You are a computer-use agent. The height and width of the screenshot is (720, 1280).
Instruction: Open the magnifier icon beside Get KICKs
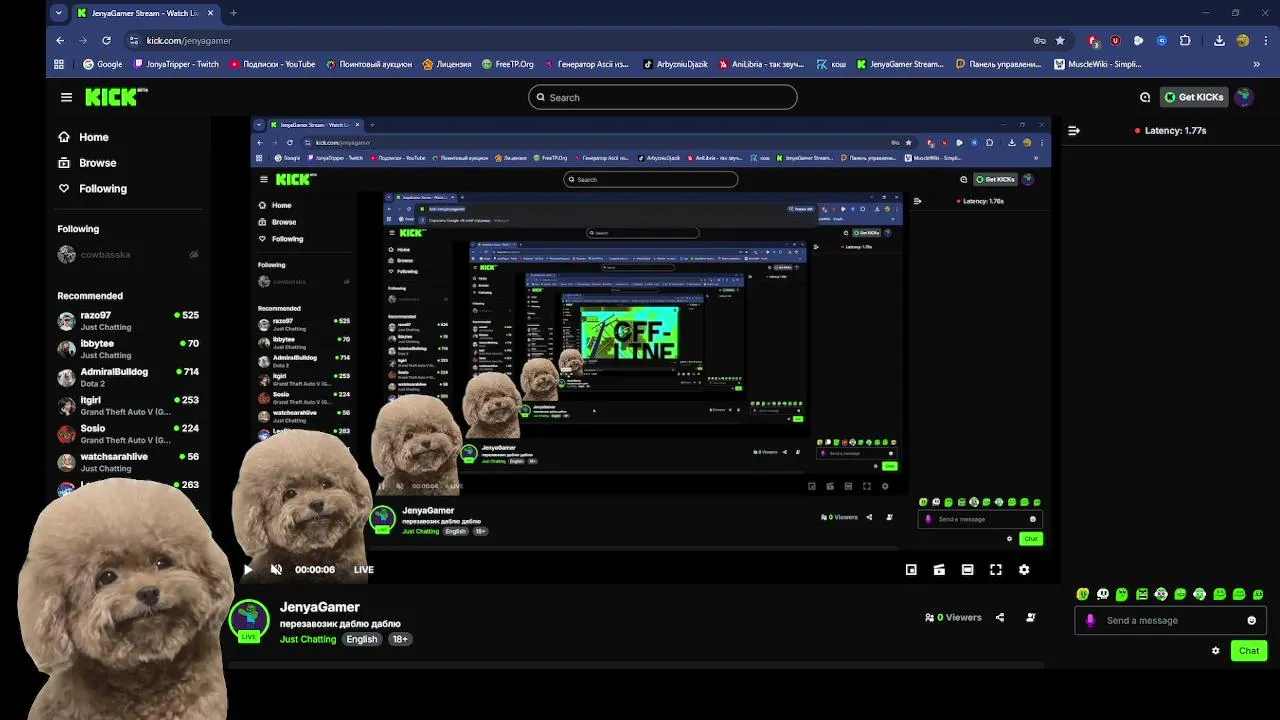click(x=1145, y=97)
